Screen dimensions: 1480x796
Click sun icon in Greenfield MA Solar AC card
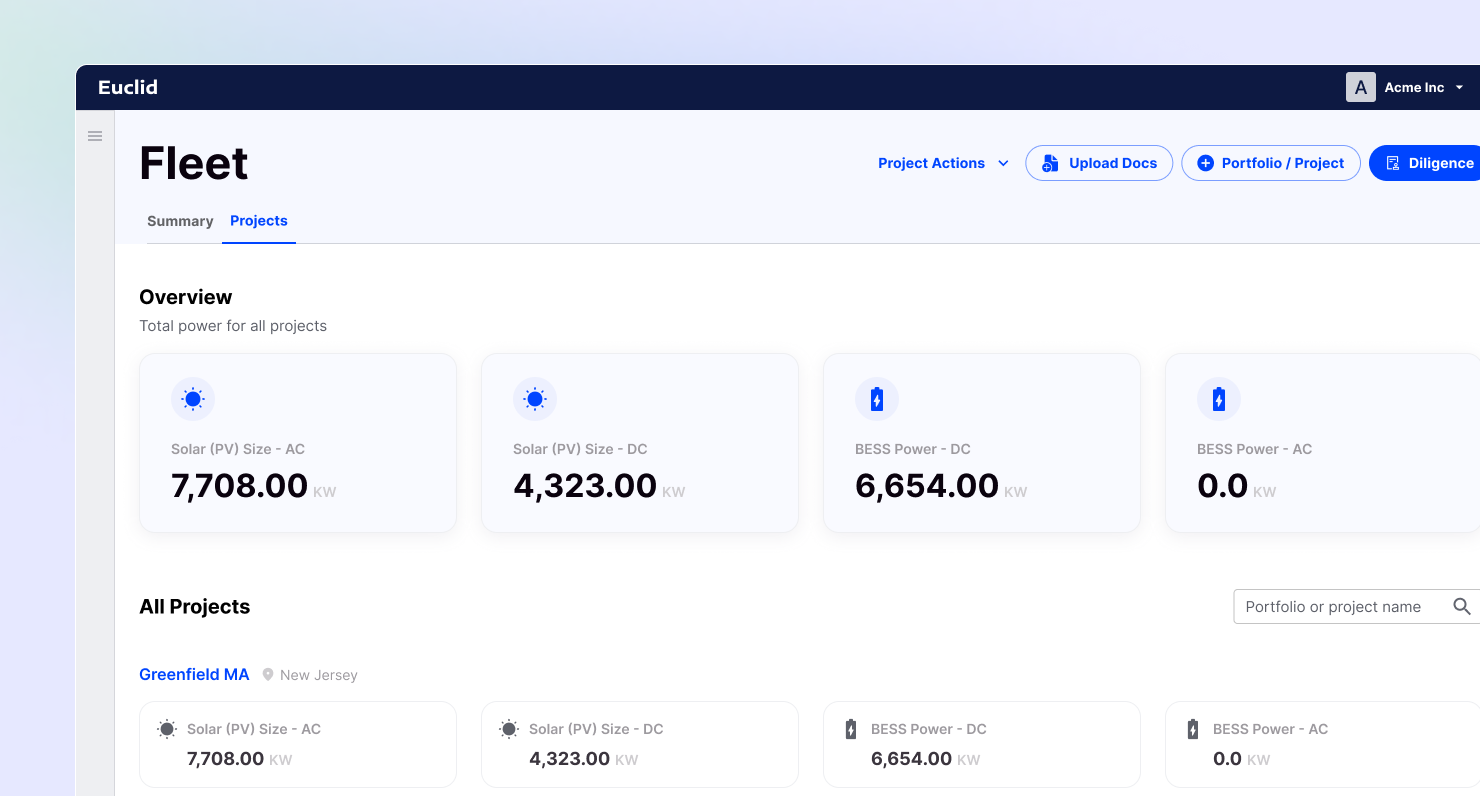[x=167, y=729]
